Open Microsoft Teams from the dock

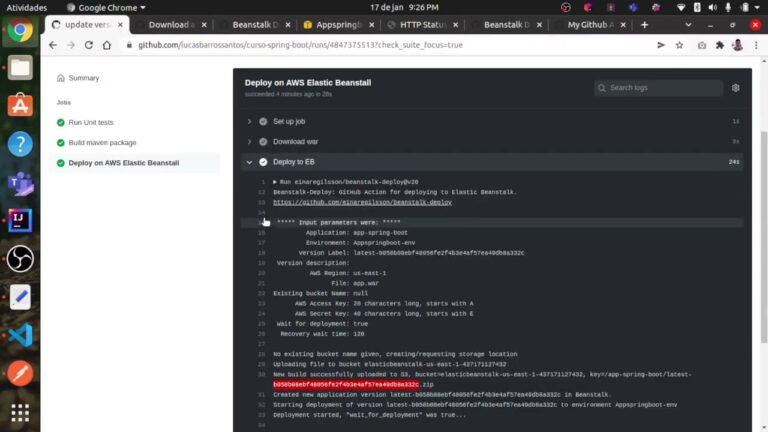point(20,182)
